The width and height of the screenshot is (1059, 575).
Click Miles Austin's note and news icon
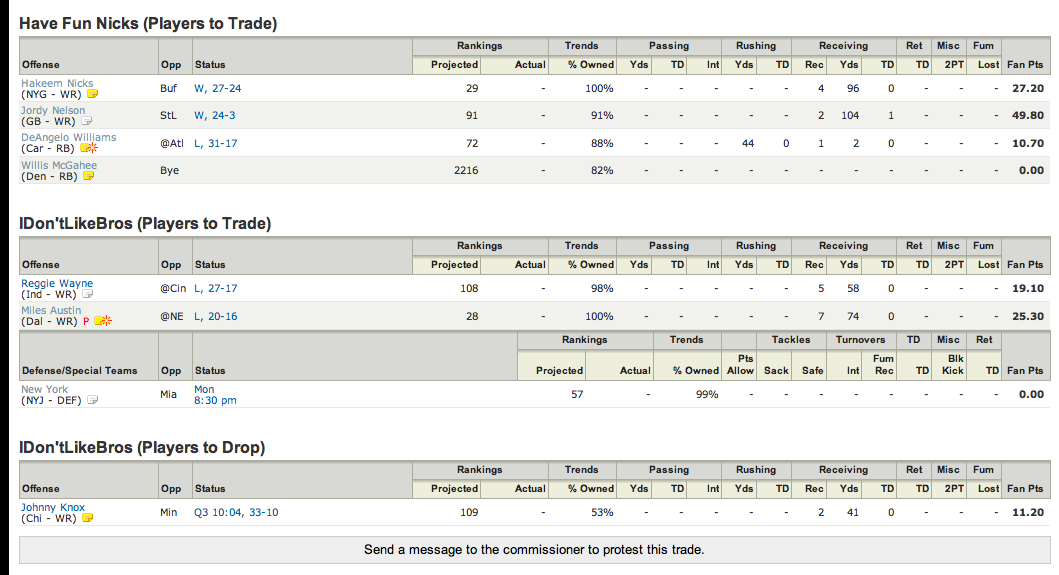(x=103, y=321)
